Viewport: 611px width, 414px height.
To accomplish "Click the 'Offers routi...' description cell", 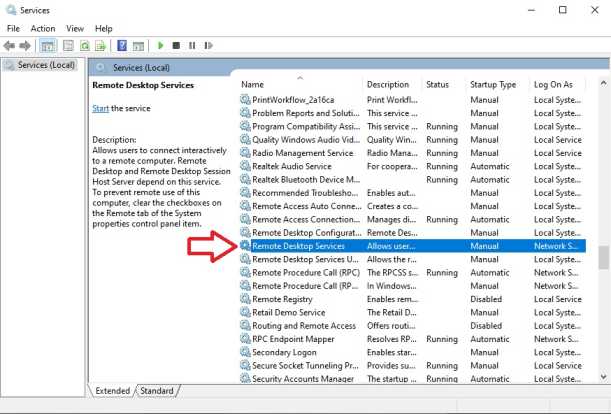I will tap(391, 326).
